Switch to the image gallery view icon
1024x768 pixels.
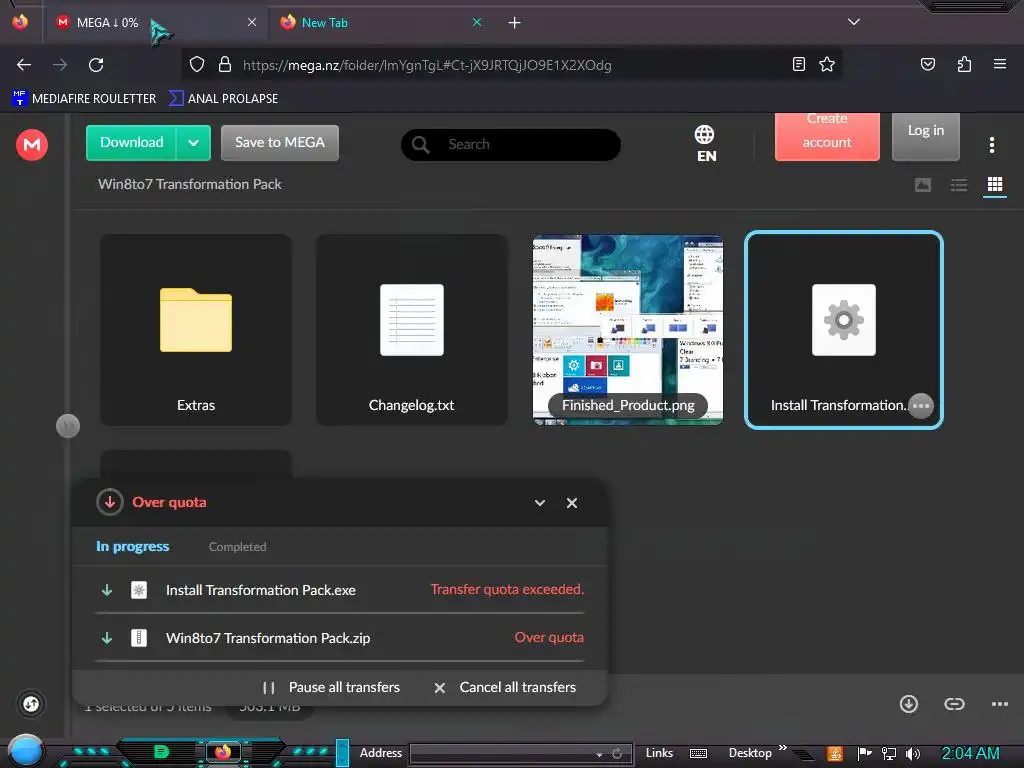(923, 185)
